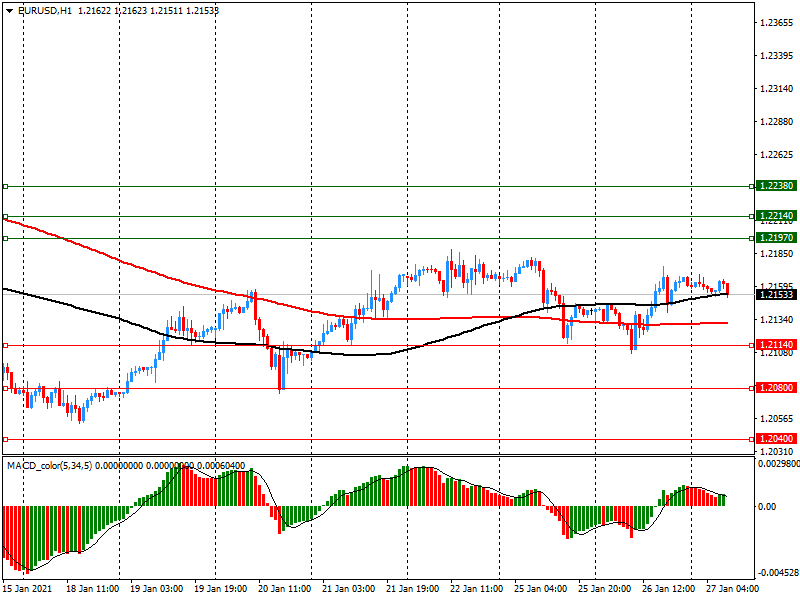This screenshot has height=600, width=800.
Task: Click the 19 Jan 19:00 time label
Action: (x=220, y=589)
